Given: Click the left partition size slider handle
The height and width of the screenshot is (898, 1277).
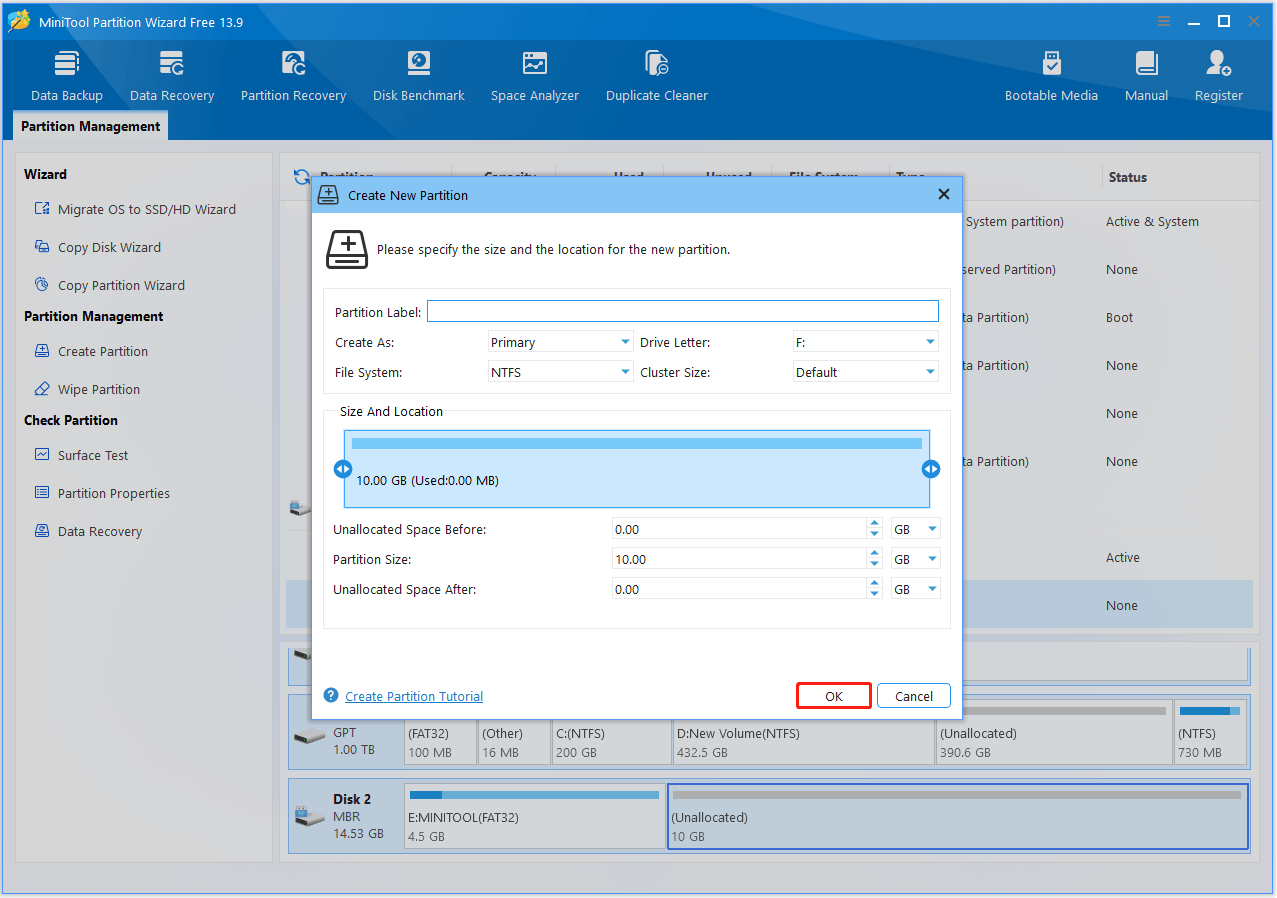Looking at the screenshot, I should tap(343, 469).
